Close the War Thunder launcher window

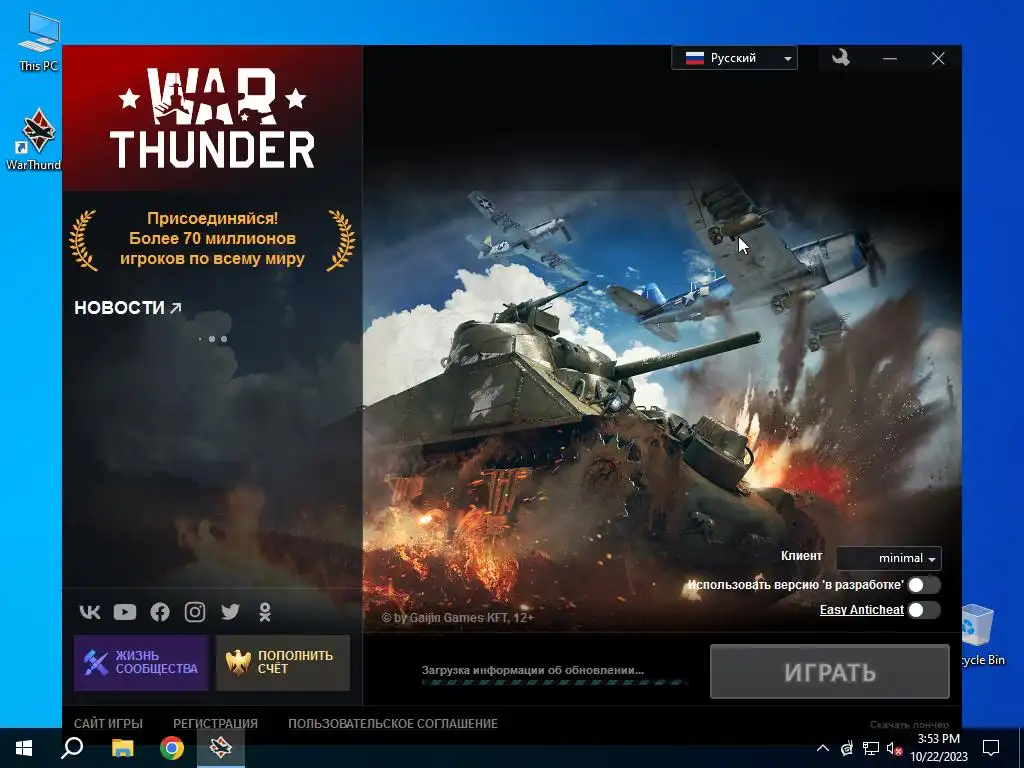938,58
